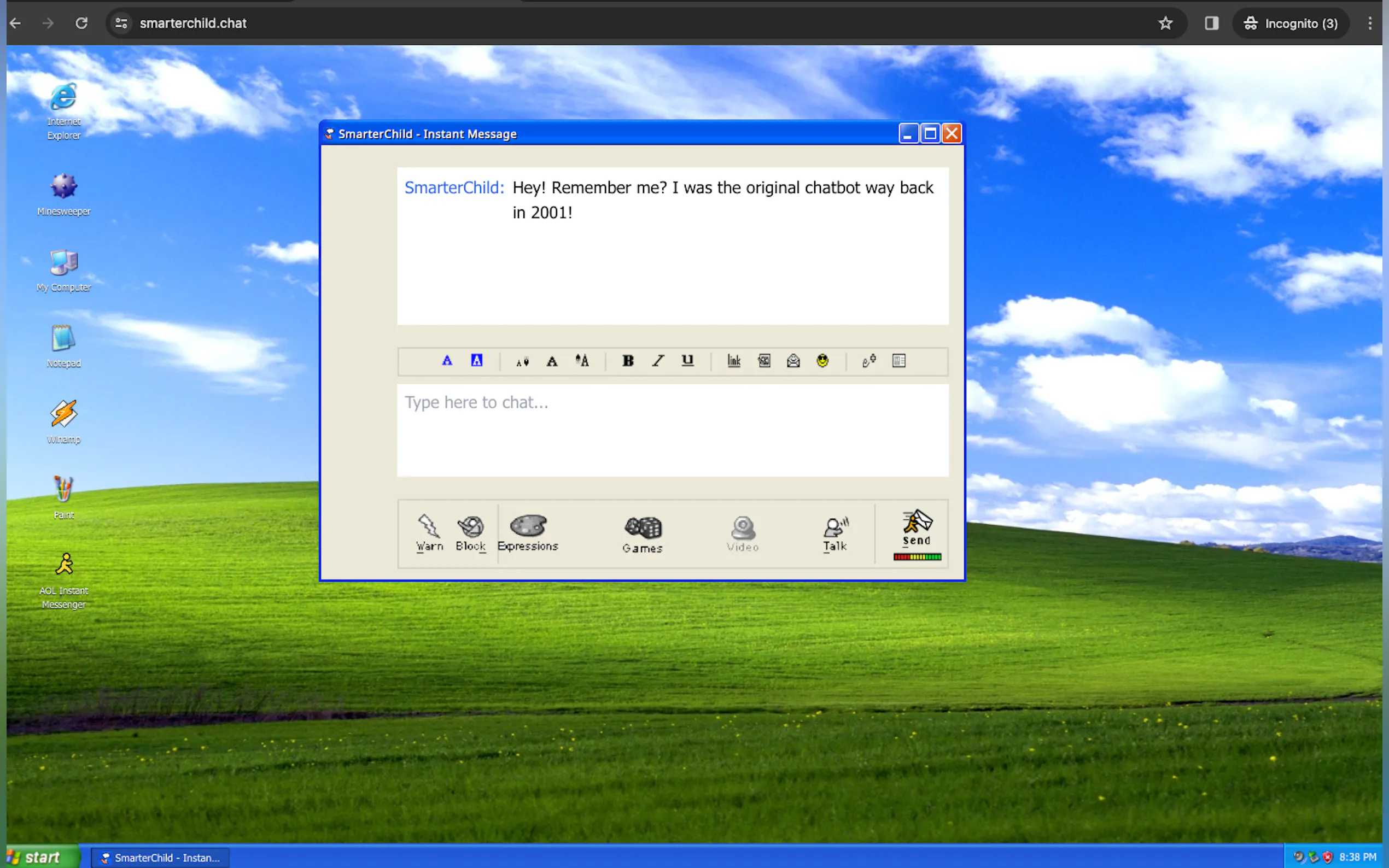Decrease font size in formatting toolbar
Image resolution: width=1389 pixels, height=868 pixels.
click(x=522, y=361)
